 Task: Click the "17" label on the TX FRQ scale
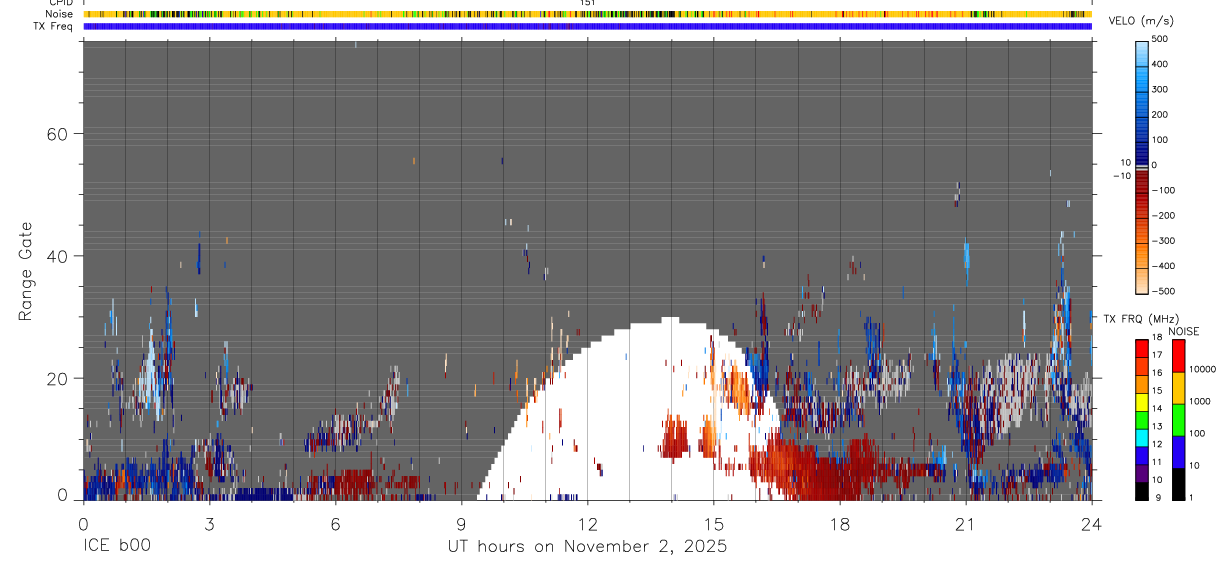[x=1158, y=355]
